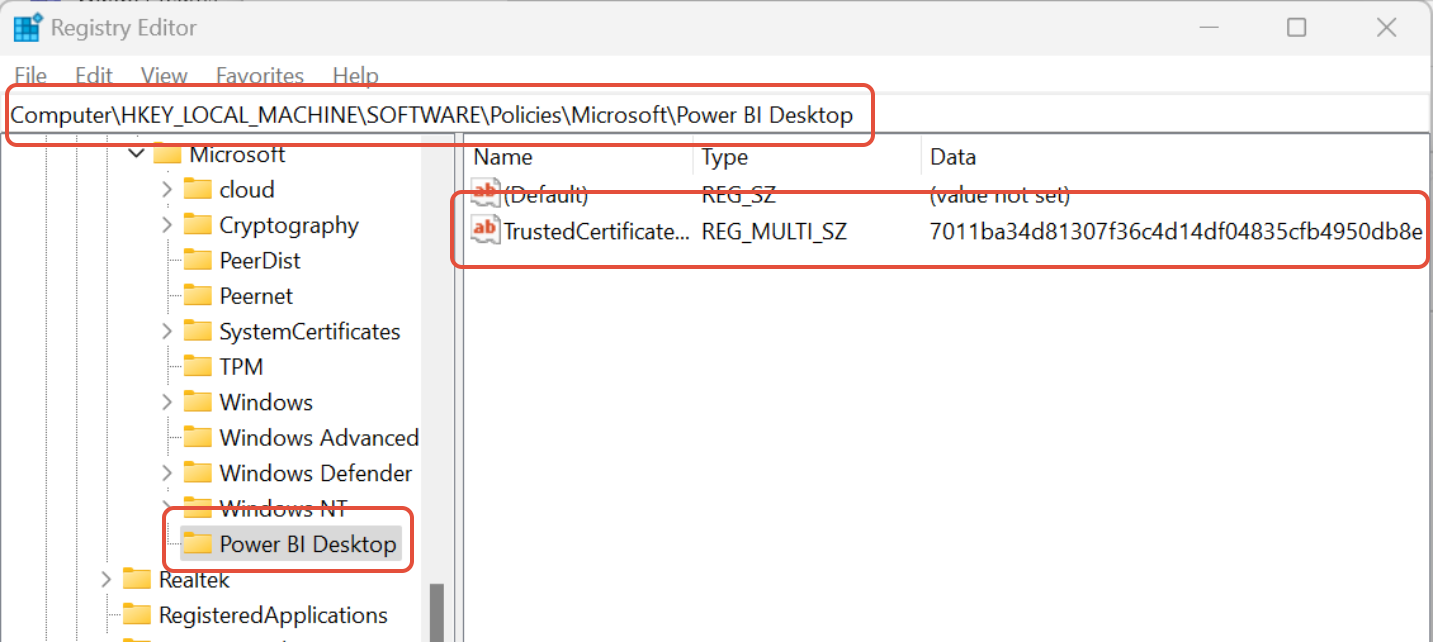Select the TrustedCertificate... value name
This screenshot has height=642, width=1433.
click(x=596, y=232)
